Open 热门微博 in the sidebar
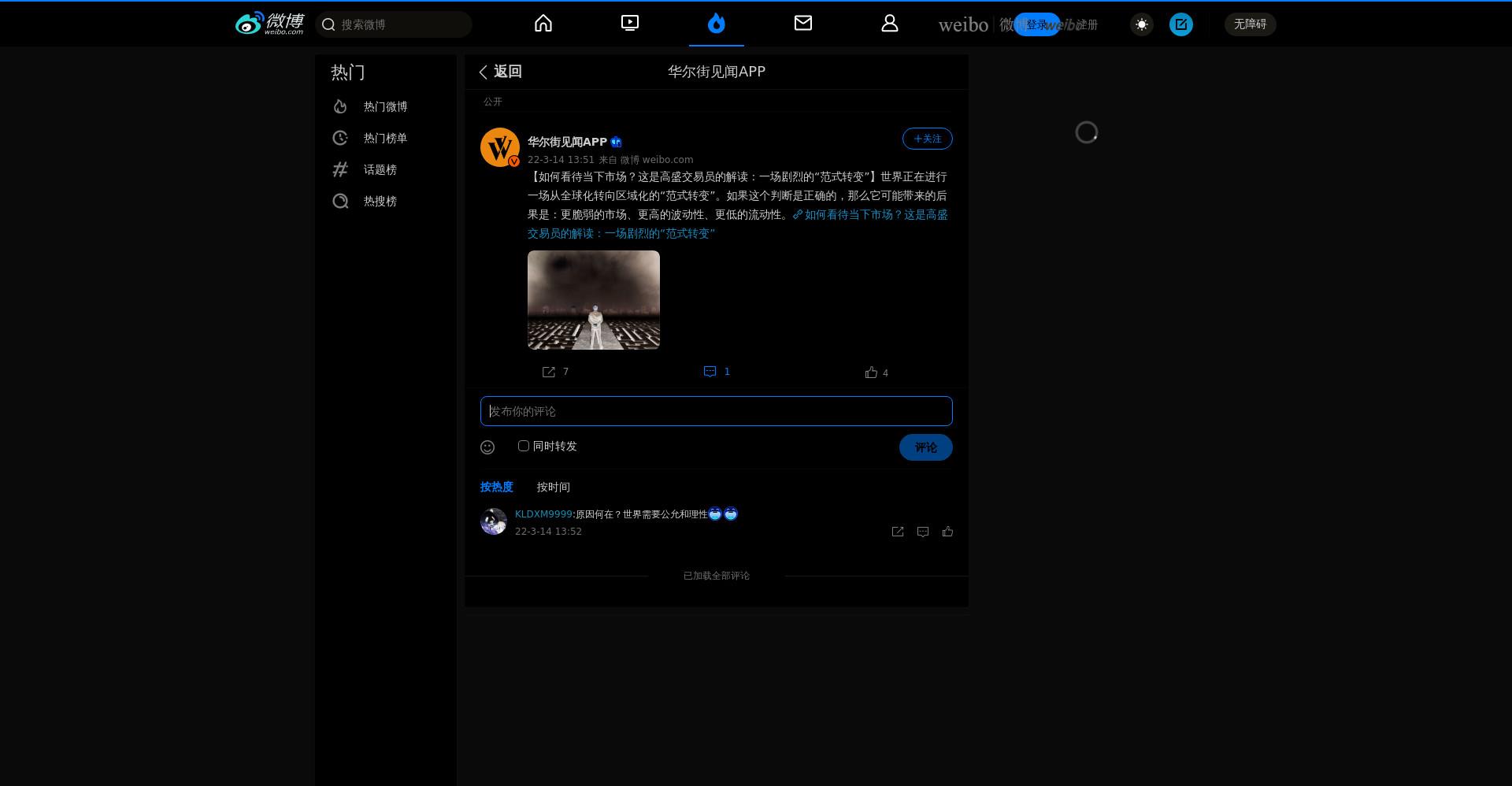The image size is (1512, 786). (386, 106)
